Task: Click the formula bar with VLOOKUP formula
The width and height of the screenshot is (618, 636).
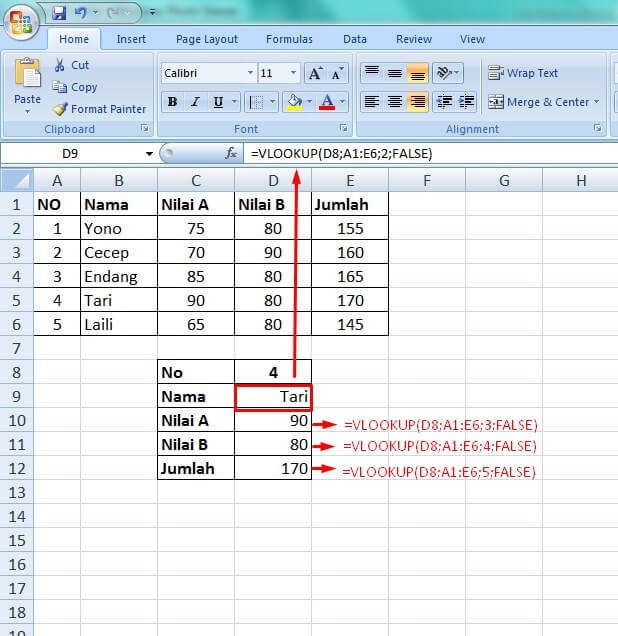Action: pos(431,154)
